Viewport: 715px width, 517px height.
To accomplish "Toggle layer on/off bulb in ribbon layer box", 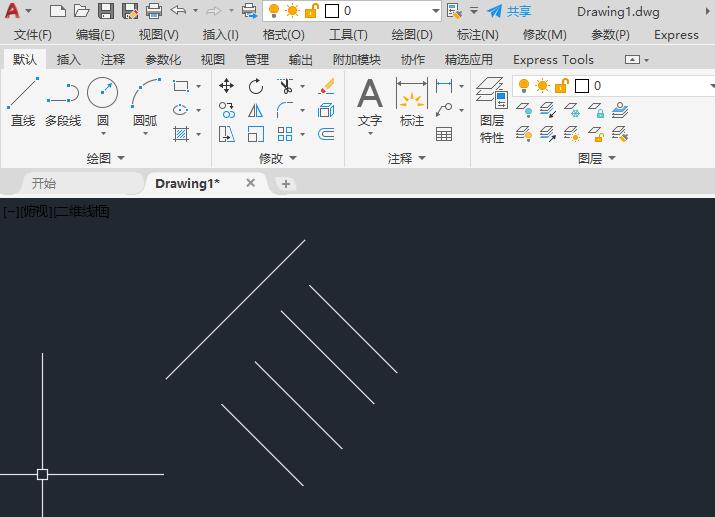I will [524, 86].
